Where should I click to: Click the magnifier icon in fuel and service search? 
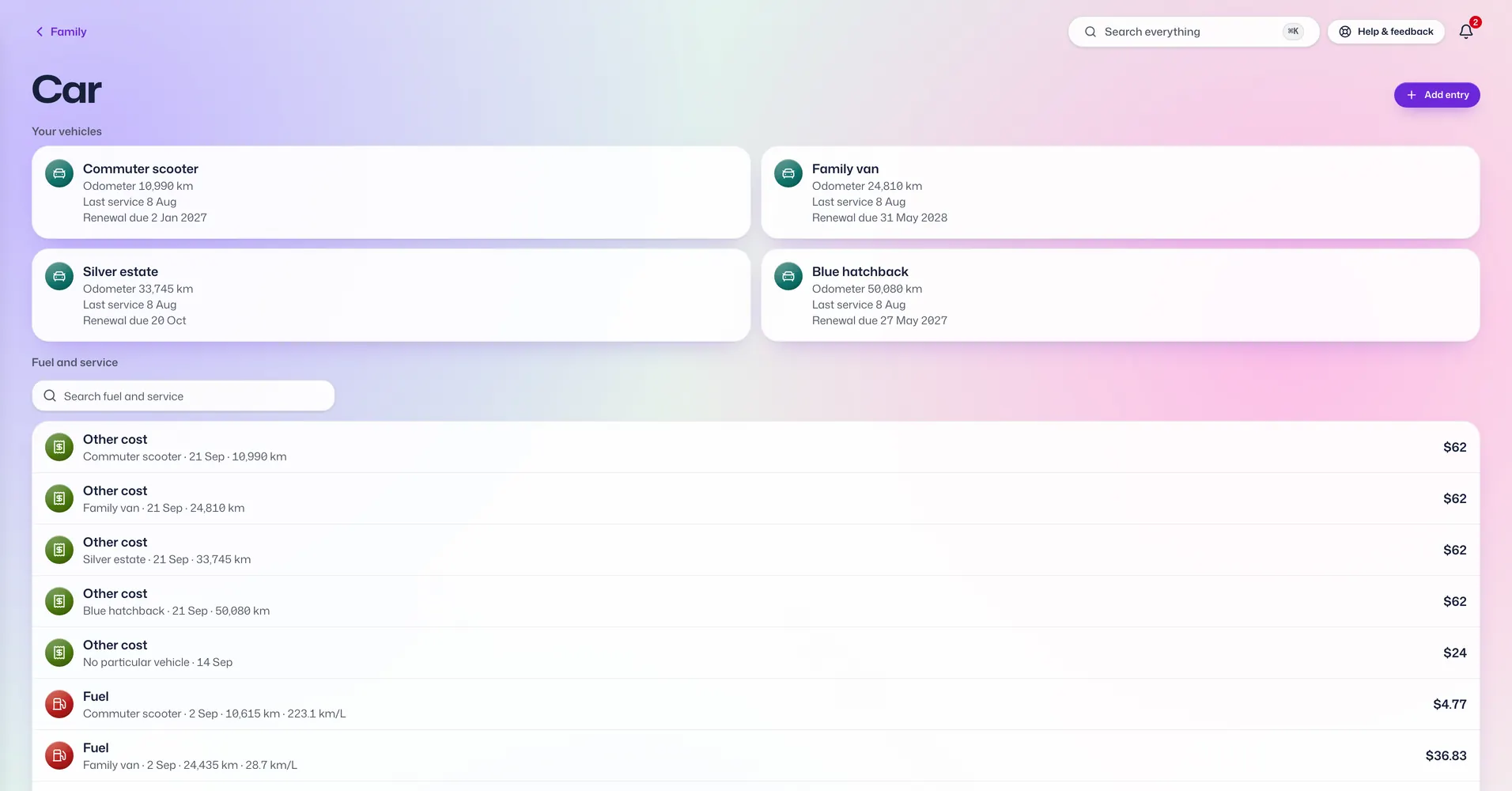tap(50, 395)
